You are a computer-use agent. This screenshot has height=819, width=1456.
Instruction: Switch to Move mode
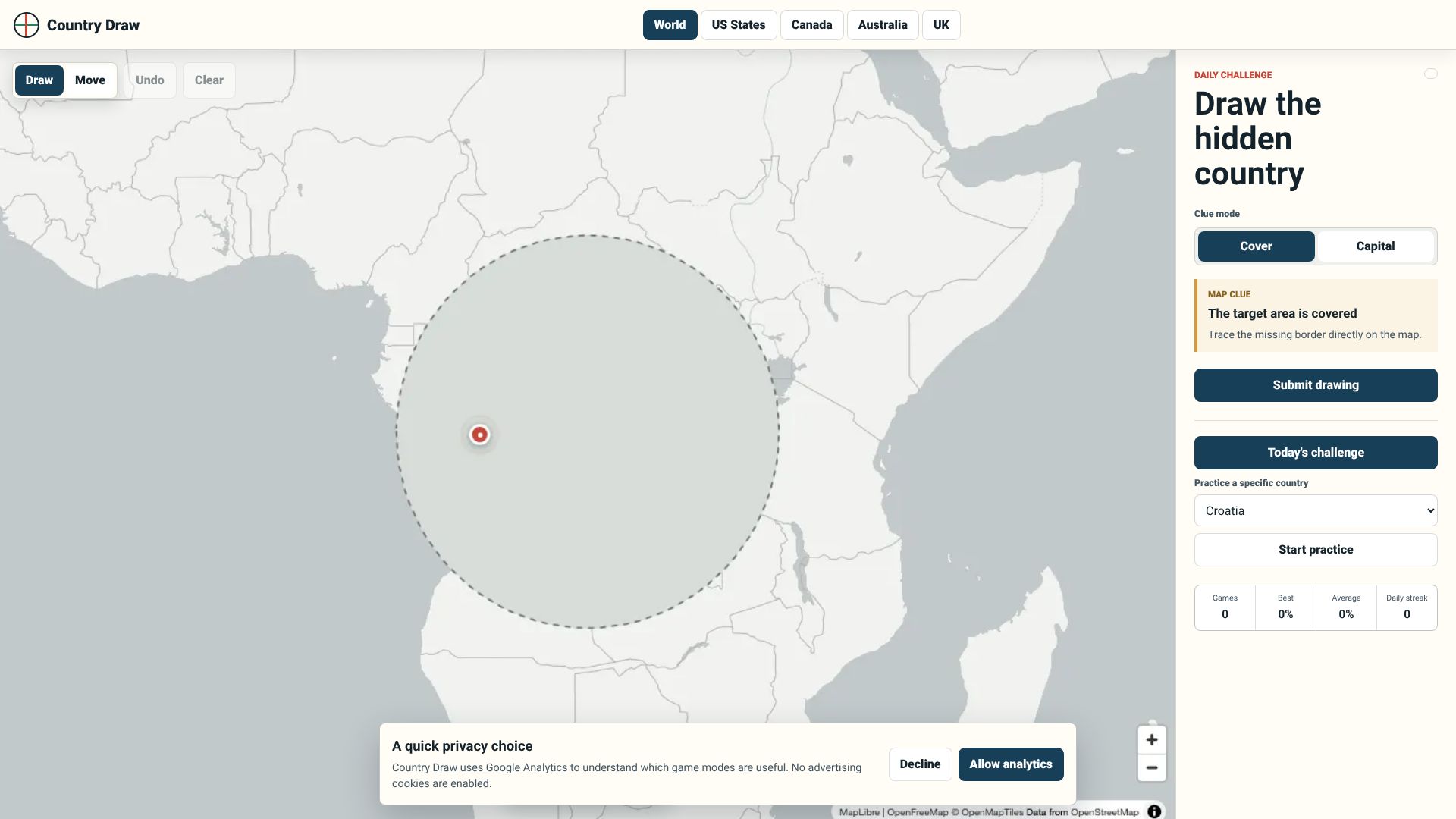[x=90, y=80]
